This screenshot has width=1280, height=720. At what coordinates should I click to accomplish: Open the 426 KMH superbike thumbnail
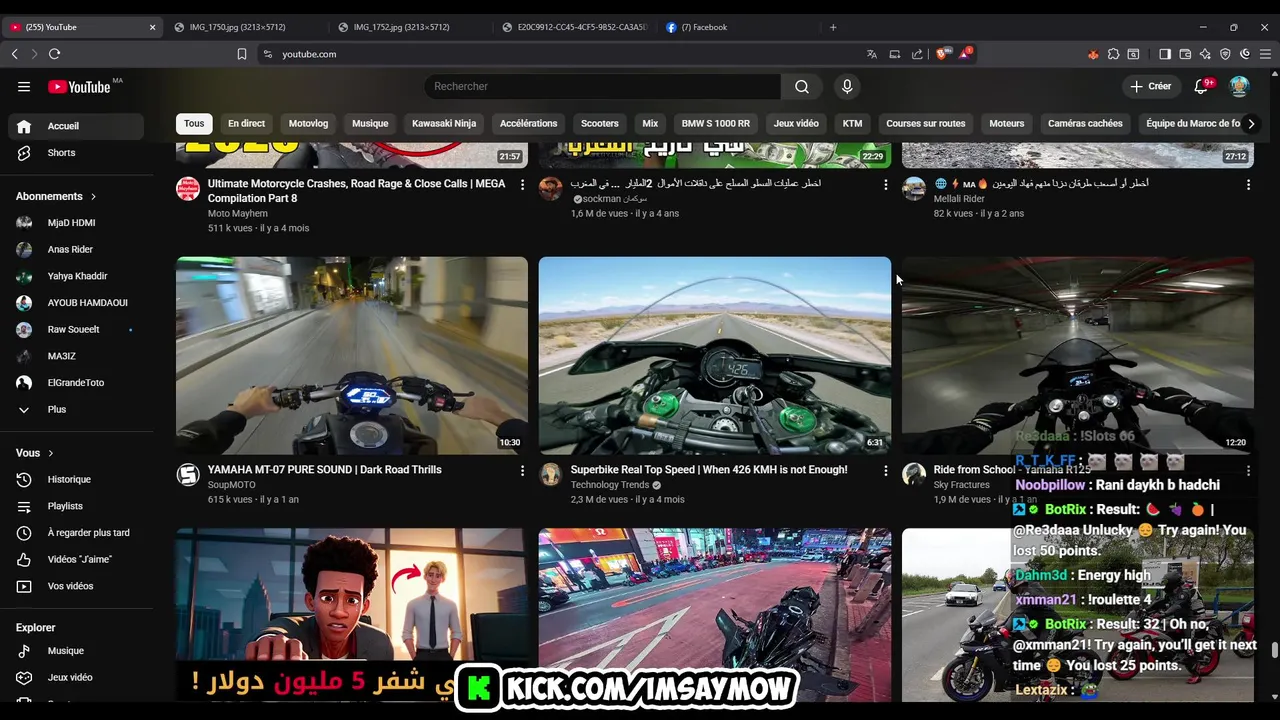click(x=715, y=355)
